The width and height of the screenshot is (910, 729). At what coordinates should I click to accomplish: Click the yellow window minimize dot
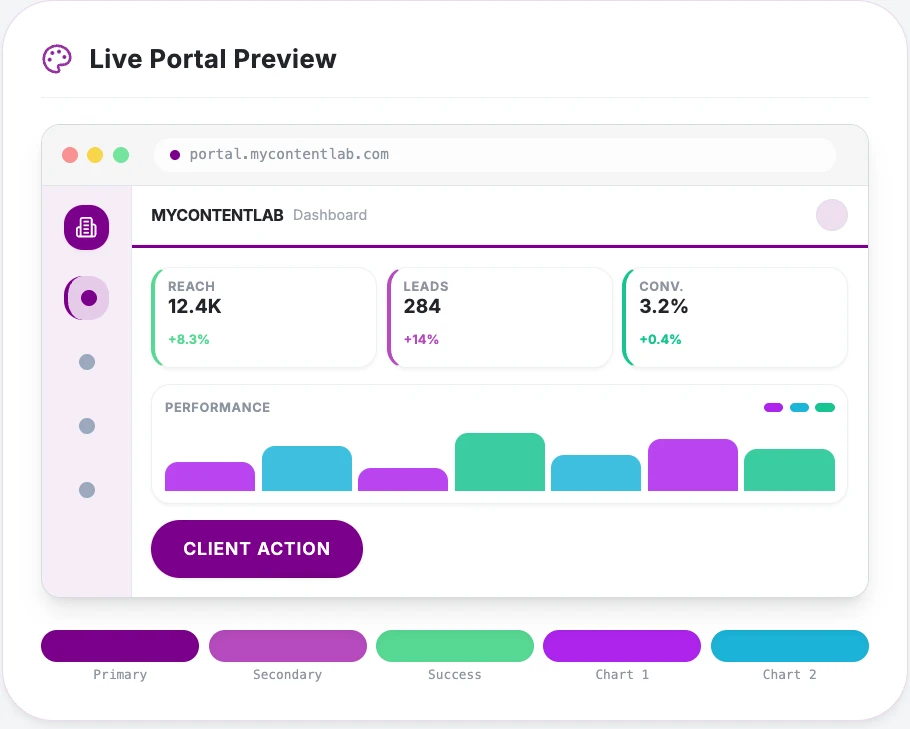95,155
